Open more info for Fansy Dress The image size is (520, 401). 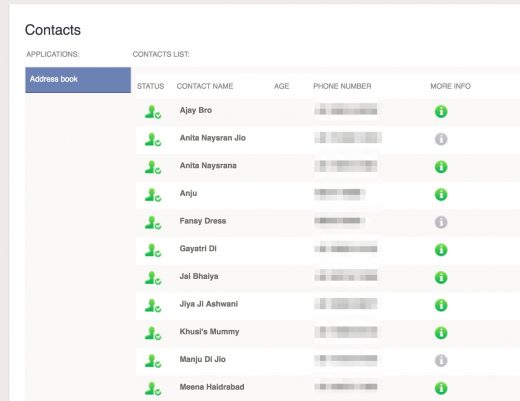click(x=441, y=222)
